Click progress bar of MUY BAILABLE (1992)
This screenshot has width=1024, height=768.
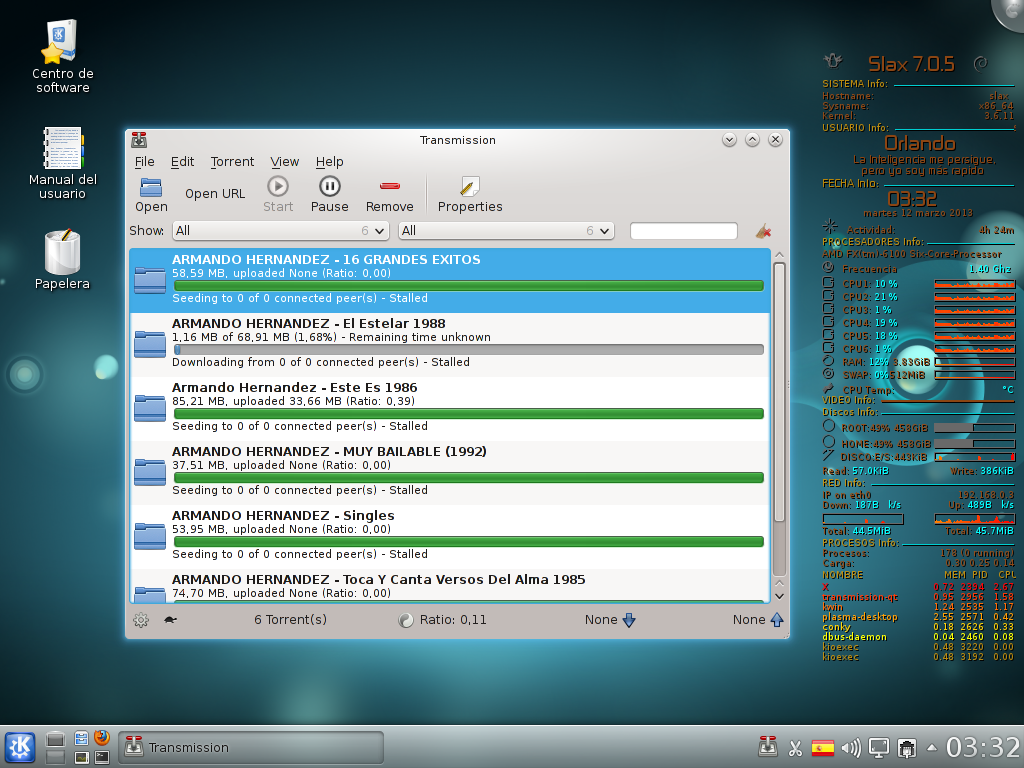pyautogui.click(x=469, y=477)
